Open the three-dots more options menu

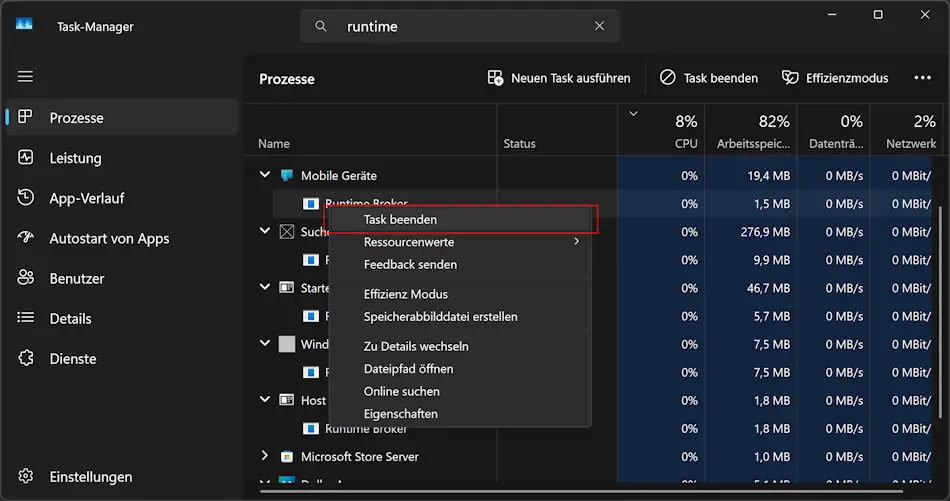[922, 78]
